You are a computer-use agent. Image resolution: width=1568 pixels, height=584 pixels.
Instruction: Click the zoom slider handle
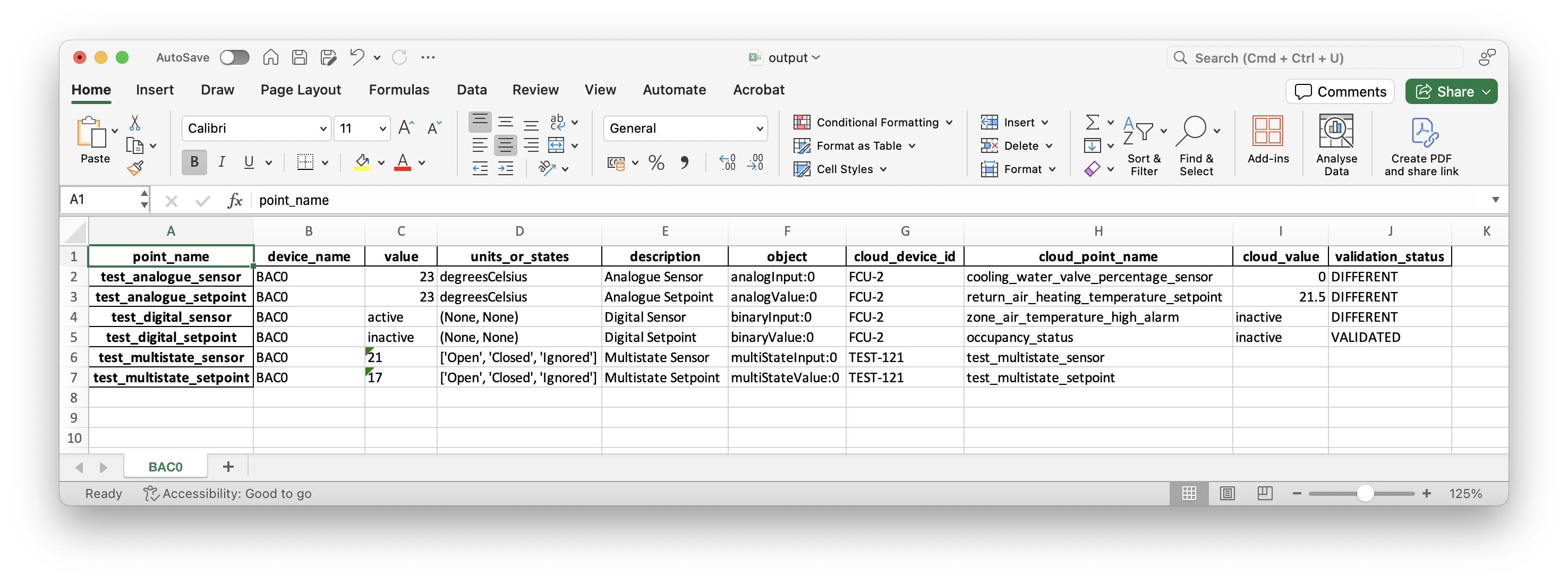[x=1365, y=493]
